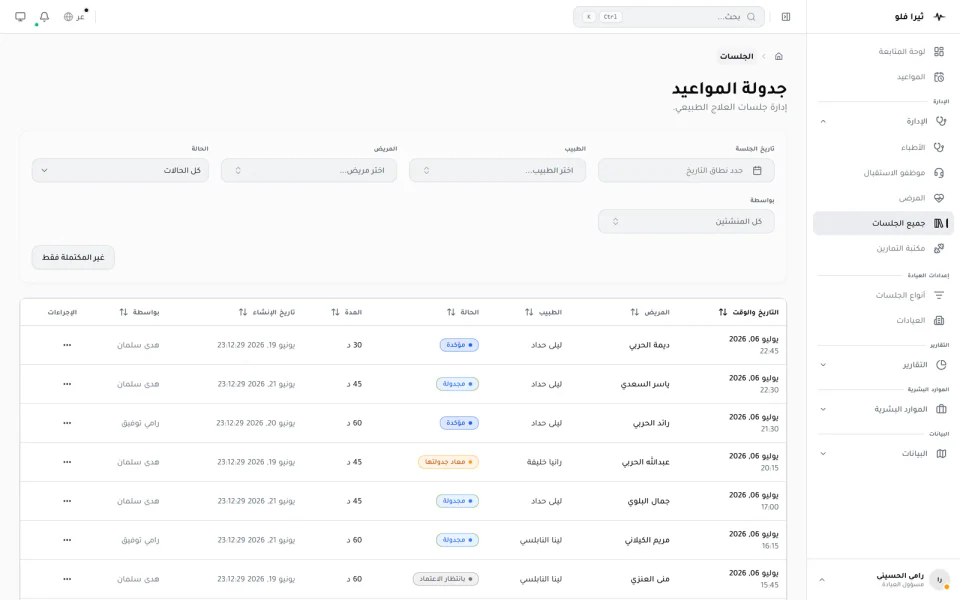Open المواعيد in sidebar
Viewport: 960px width, 600px height.
[x=883, y=77]
